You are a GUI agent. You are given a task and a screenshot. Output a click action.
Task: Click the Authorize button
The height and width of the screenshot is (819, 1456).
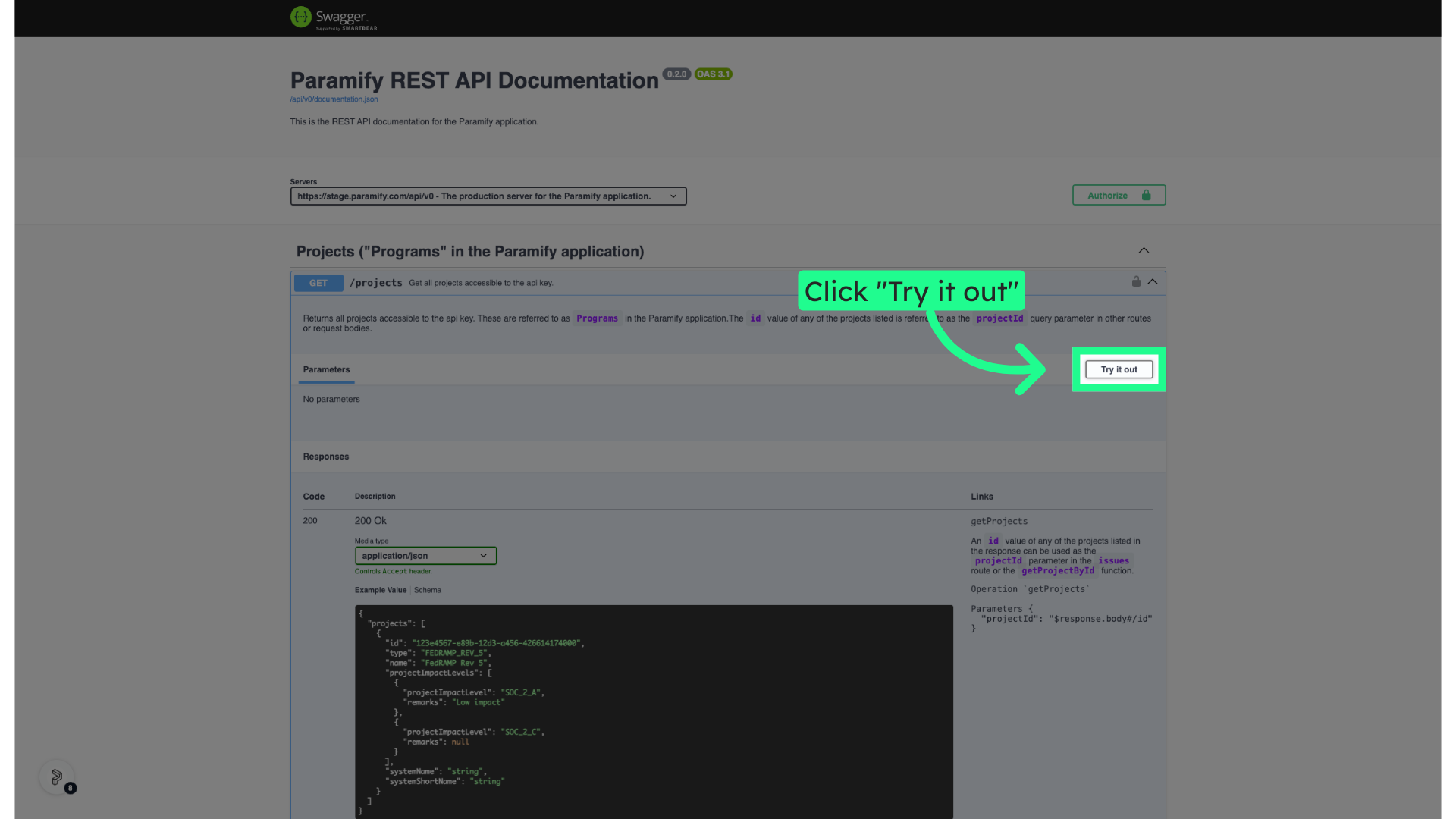(1119, 196)
